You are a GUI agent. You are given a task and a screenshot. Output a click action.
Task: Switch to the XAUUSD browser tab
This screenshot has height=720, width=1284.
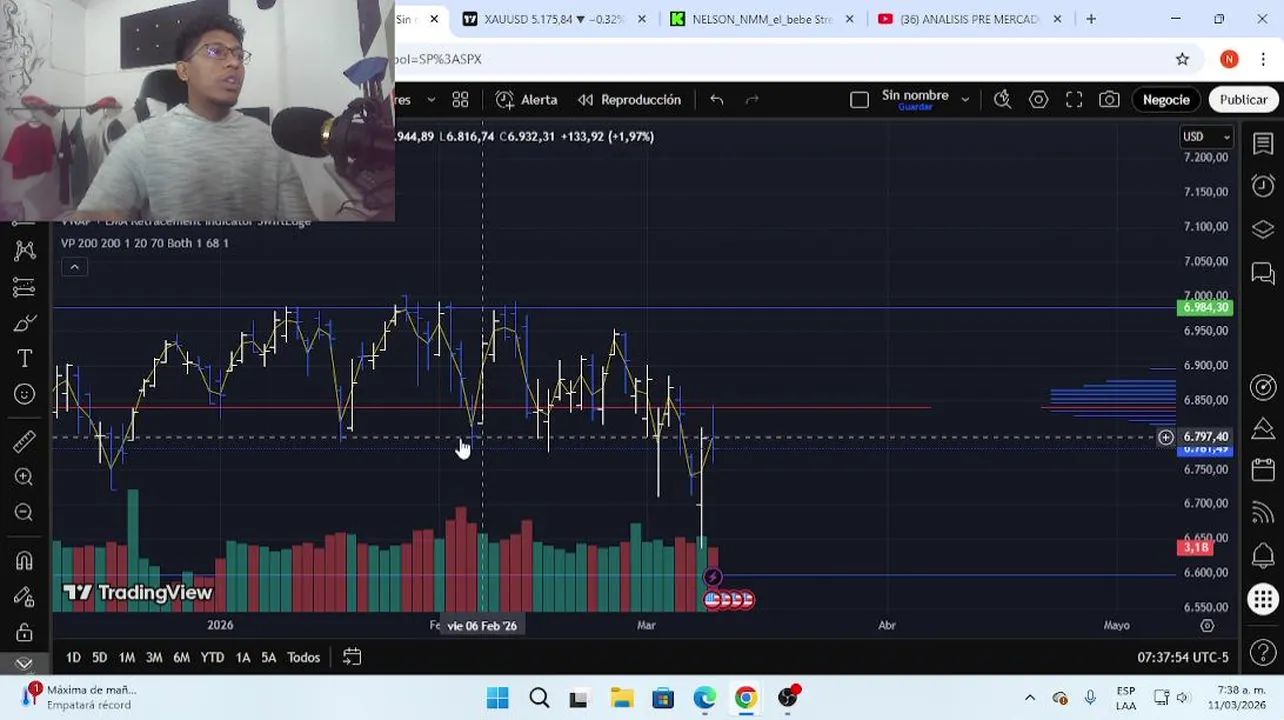click(x=553, y=19)
